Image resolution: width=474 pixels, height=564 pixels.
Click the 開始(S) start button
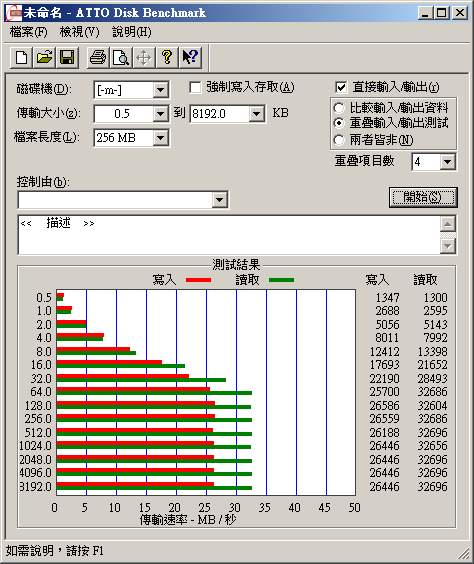423,197
